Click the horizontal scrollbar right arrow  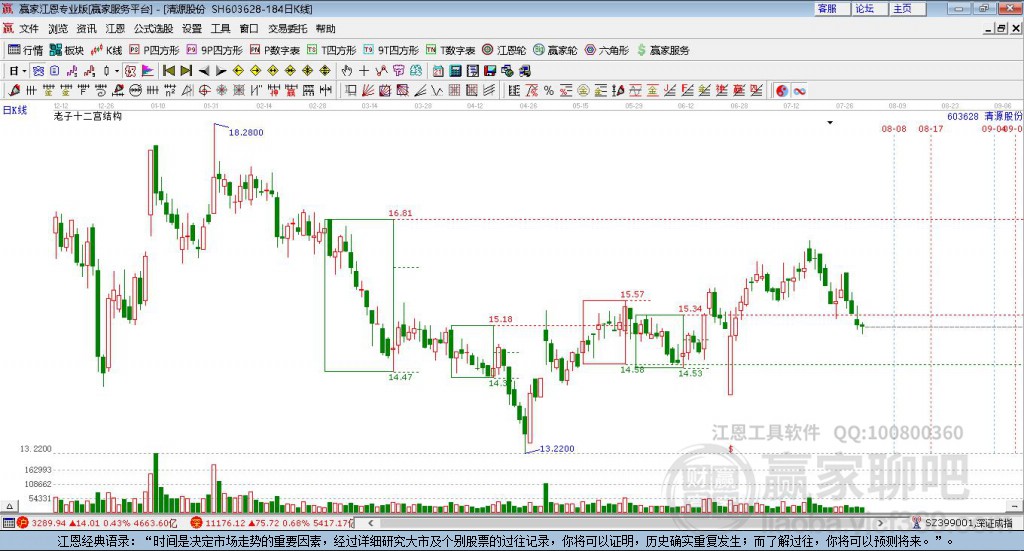[880, 523]
